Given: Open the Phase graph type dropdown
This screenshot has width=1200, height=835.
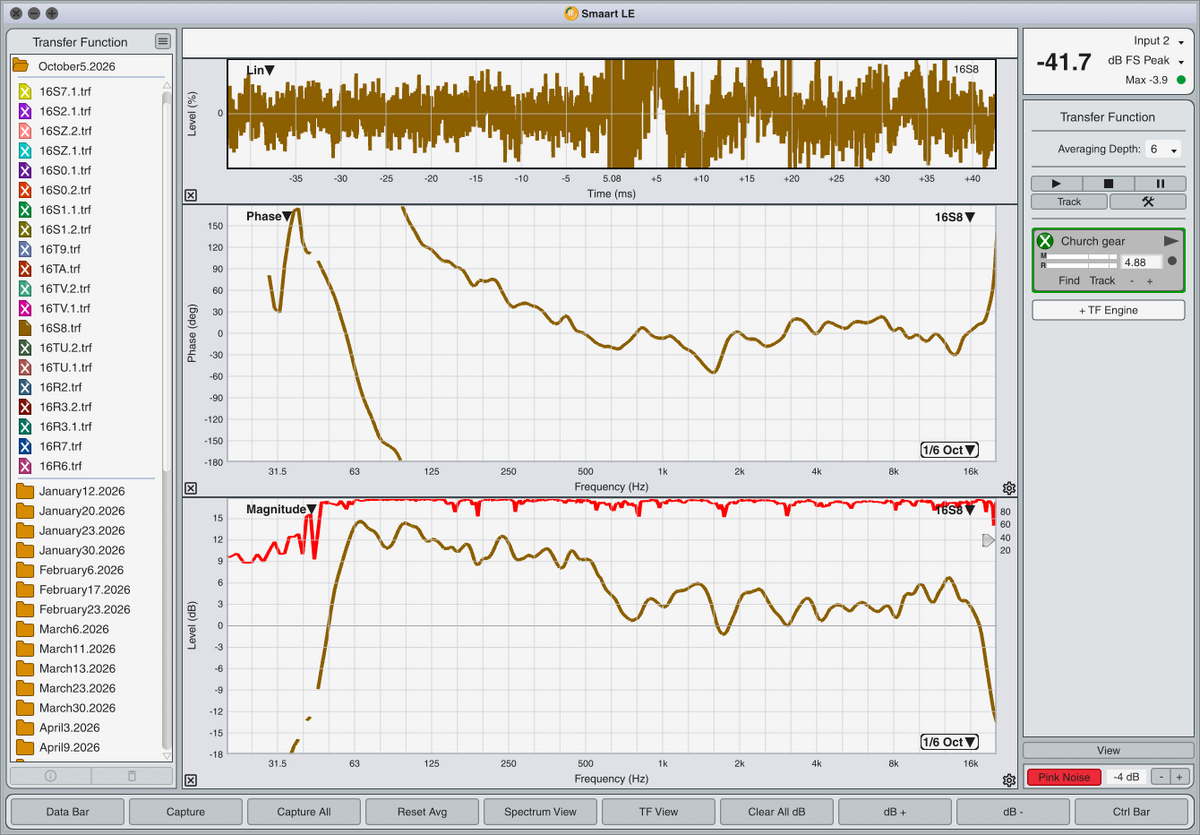Looking at the screenshot, I should tap(270, 217).
